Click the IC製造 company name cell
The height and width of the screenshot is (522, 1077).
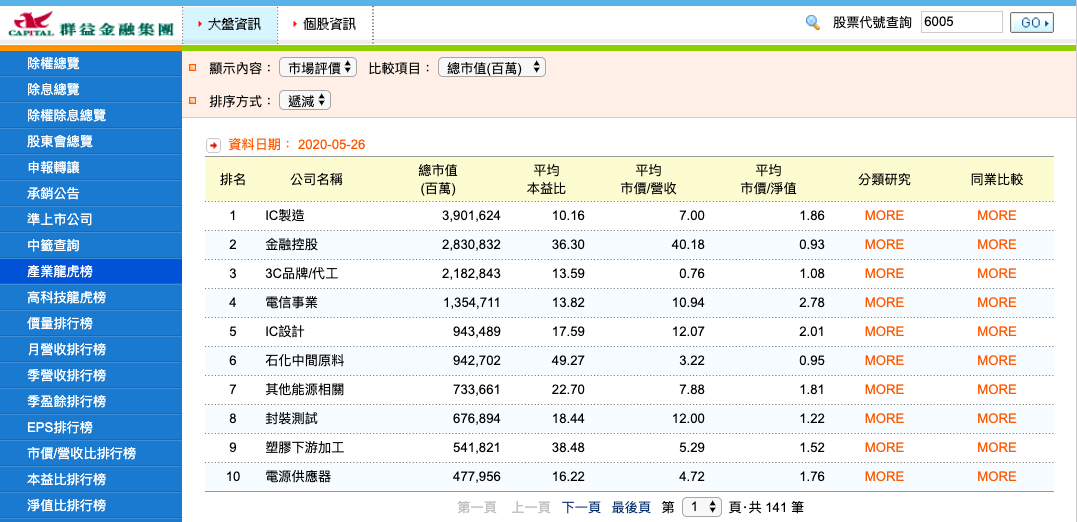click(x=284, y=216)
